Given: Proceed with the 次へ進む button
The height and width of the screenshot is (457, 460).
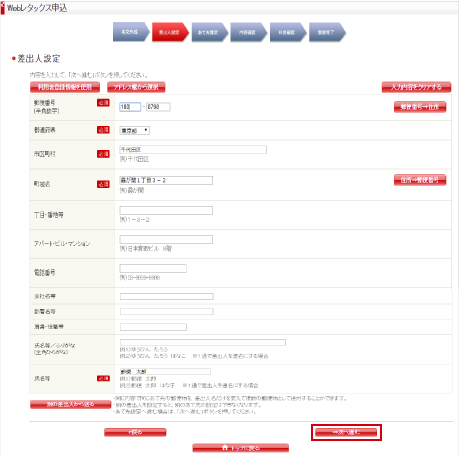Looking at the screenshot, I should pyautogui.click(x=346, y=432).
